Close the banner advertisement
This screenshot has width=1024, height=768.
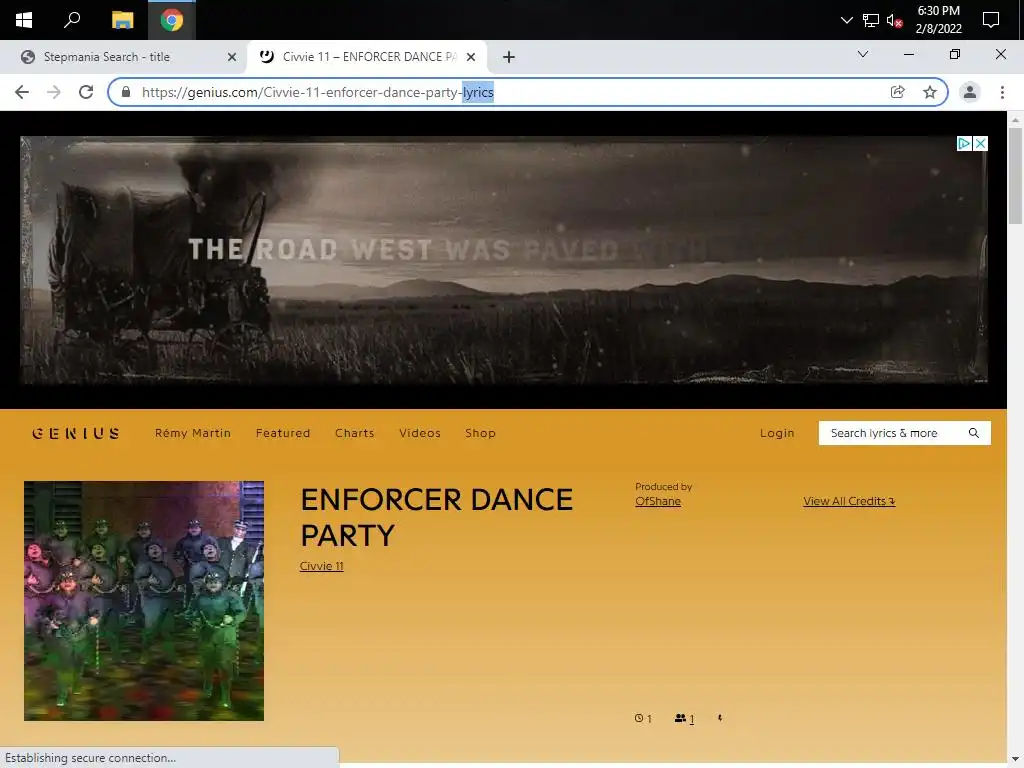980,144
